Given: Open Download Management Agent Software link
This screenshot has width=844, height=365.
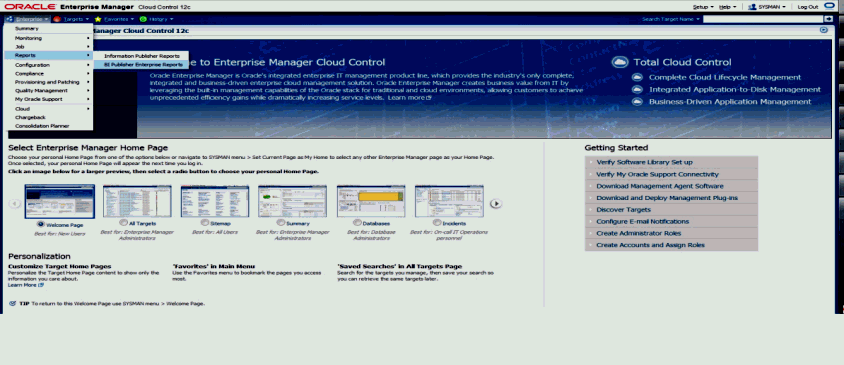Looking at the screenshot, I should [660, 186].
